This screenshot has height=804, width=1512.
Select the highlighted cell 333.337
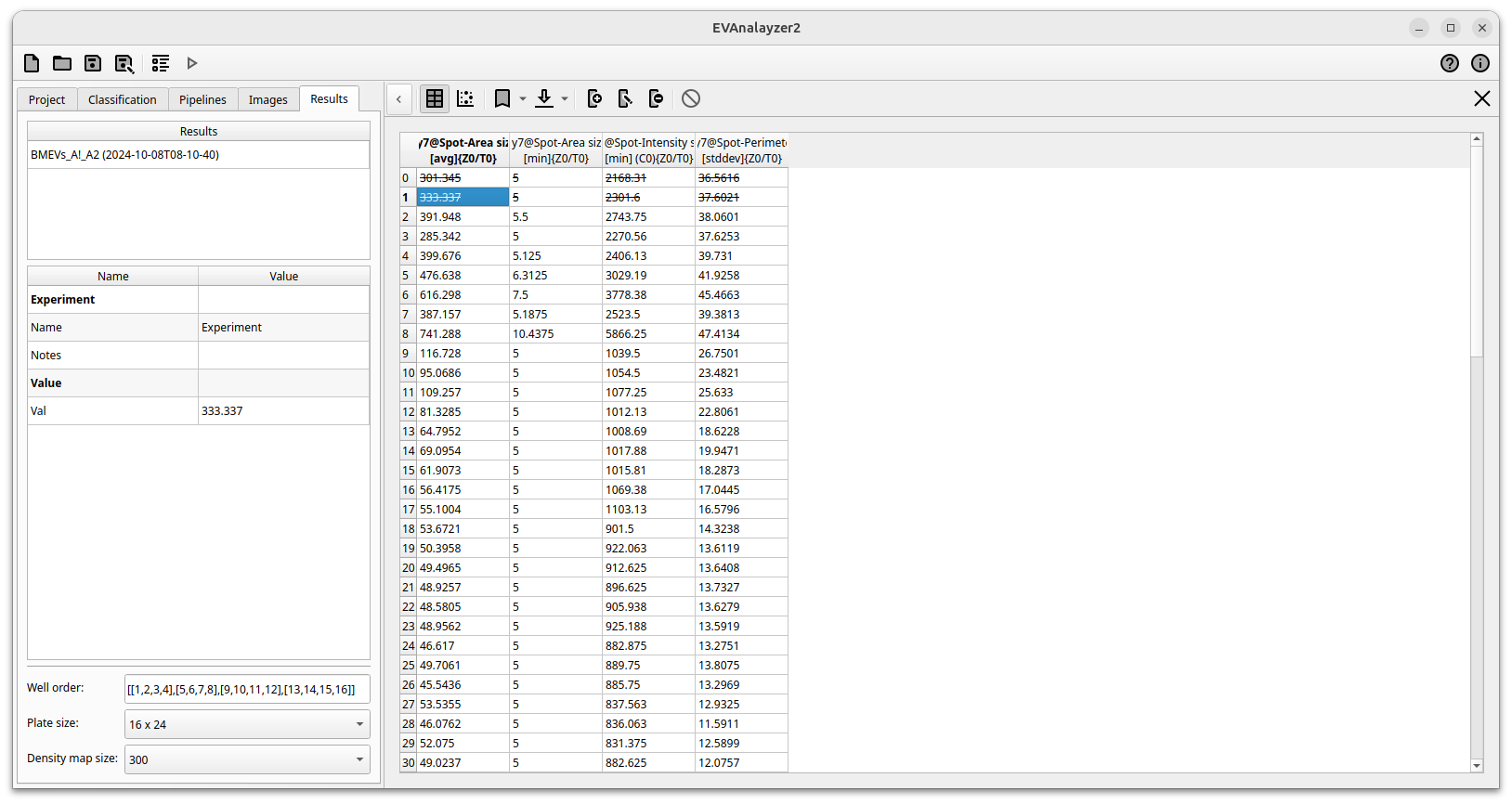463,198
